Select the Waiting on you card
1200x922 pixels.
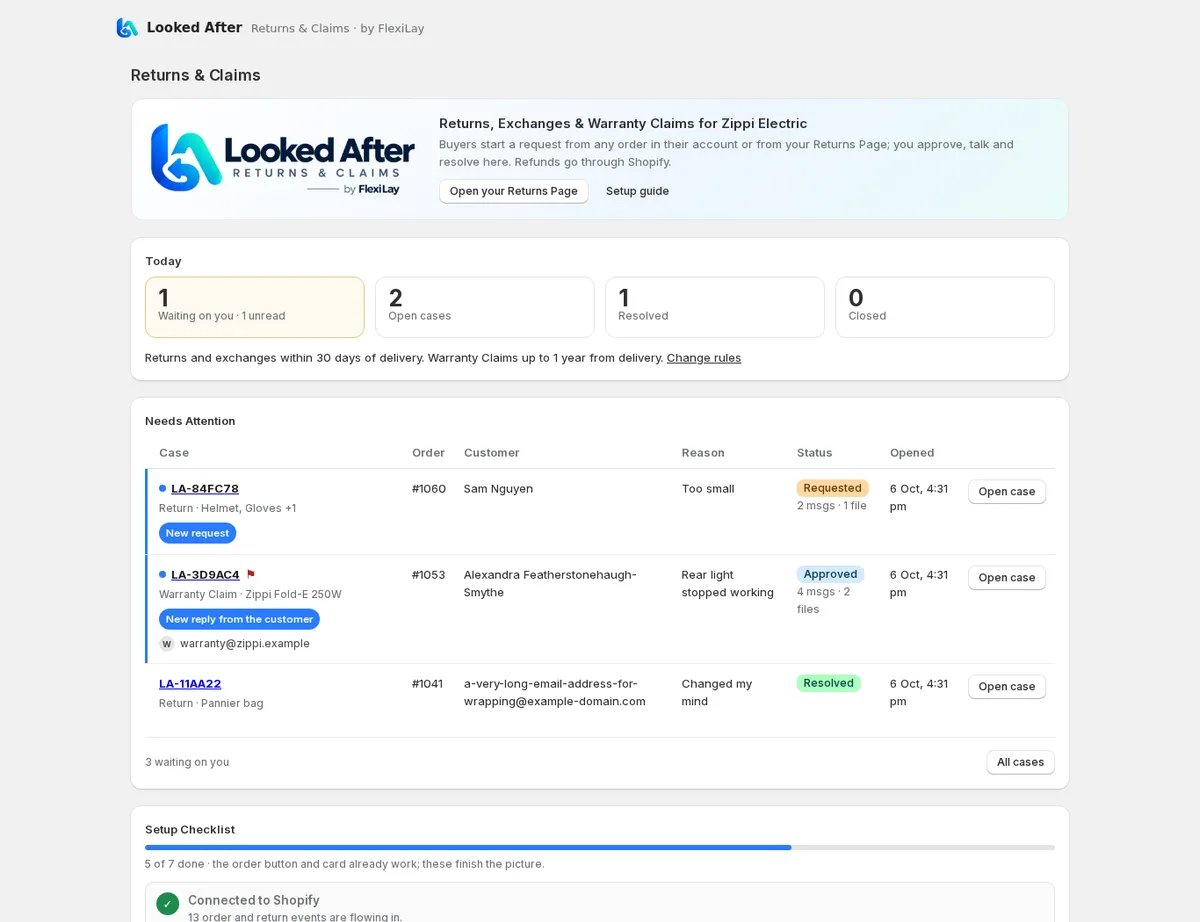tap(255, 307)
